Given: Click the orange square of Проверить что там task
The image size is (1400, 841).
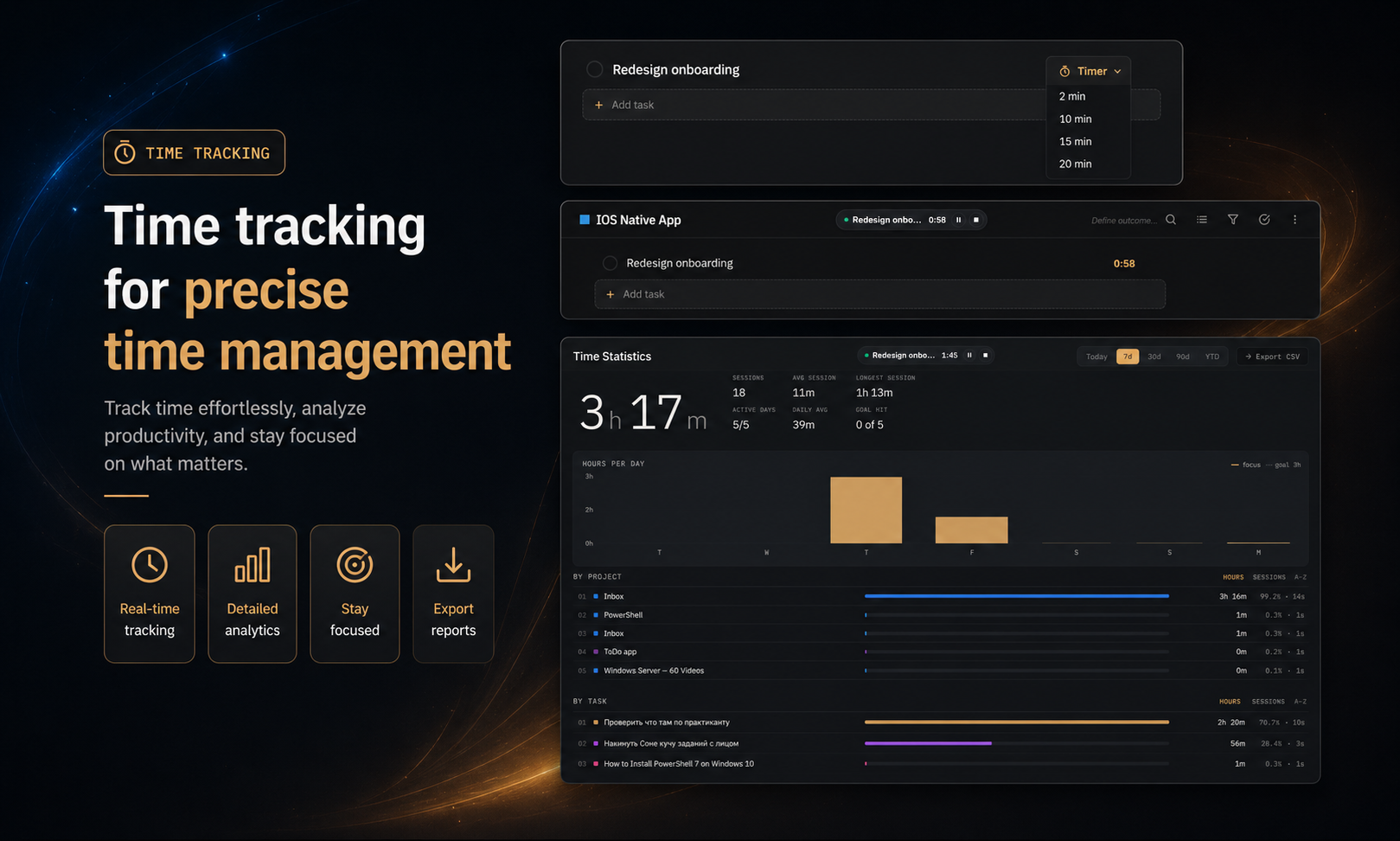Looking at the screenshot, I should pyautogui.click(x=596, y=722).
